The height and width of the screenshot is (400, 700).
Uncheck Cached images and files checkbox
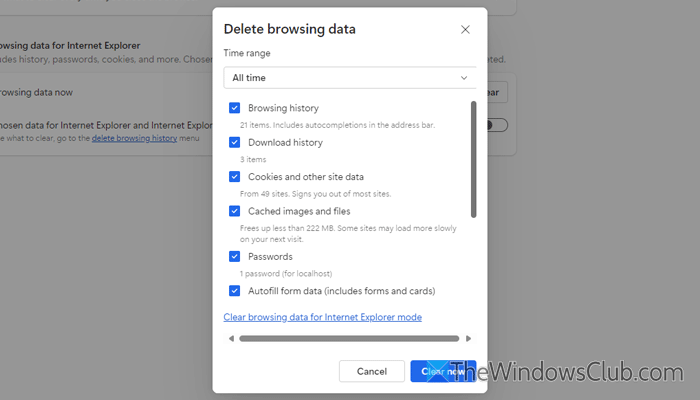(234, 211)
